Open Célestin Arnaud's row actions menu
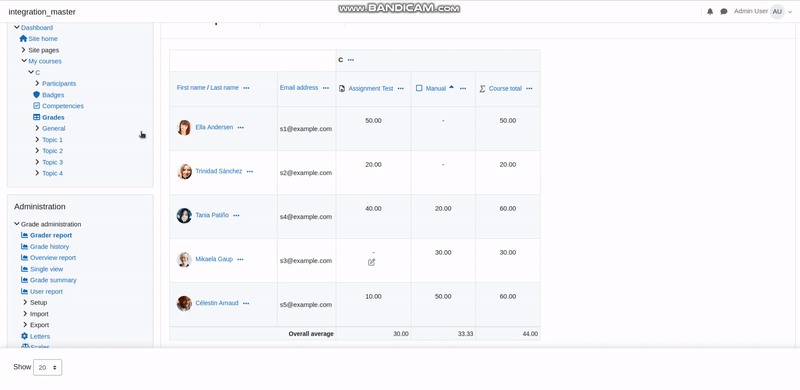 coord(246,303)
